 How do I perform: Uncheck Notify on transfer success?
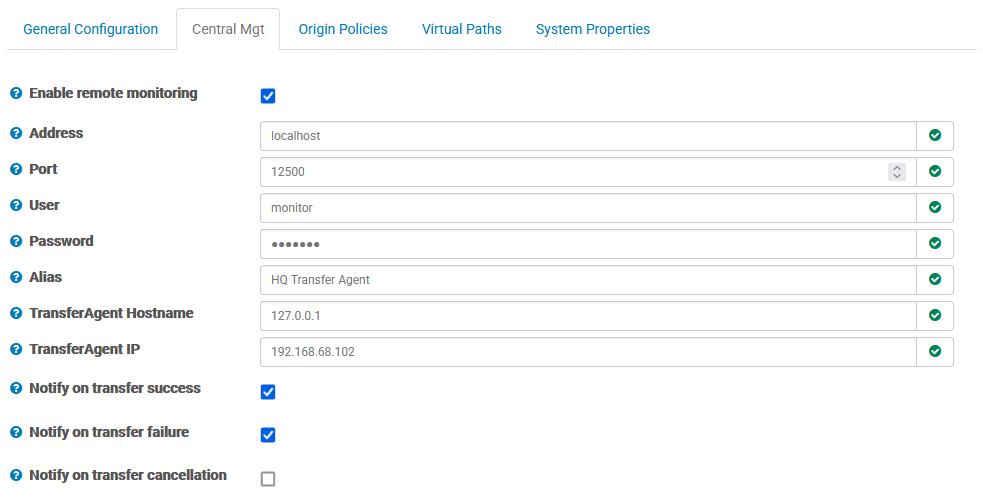268,392
